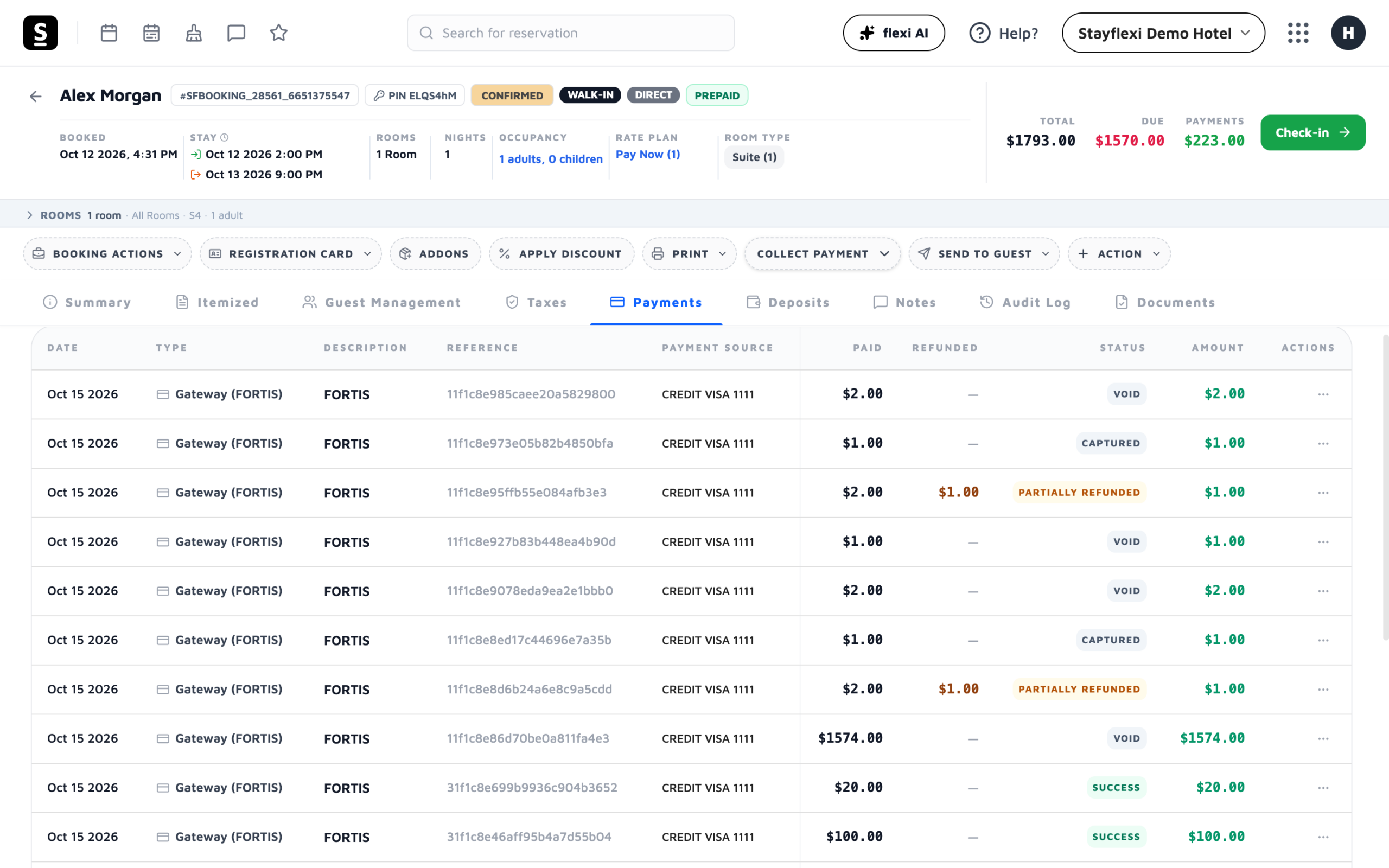The height and width of the screenshot is (868, 1389).
Task: Open actions menu for reference 11f1c8e8ed17c44696e7a35b
Action: coord(1323,640)
